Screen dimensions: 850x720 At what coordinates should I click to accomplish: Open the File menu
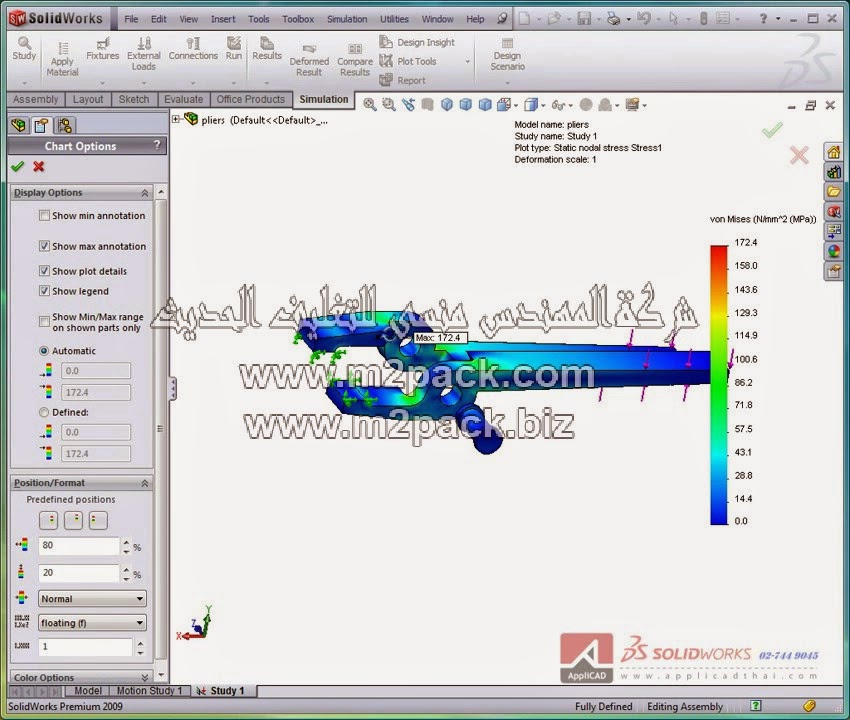[131, 19]
